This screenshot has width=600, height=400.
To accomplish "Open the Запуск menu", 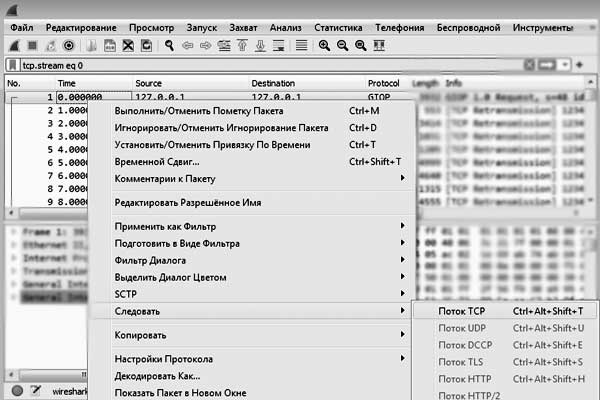I will point(202,28).
